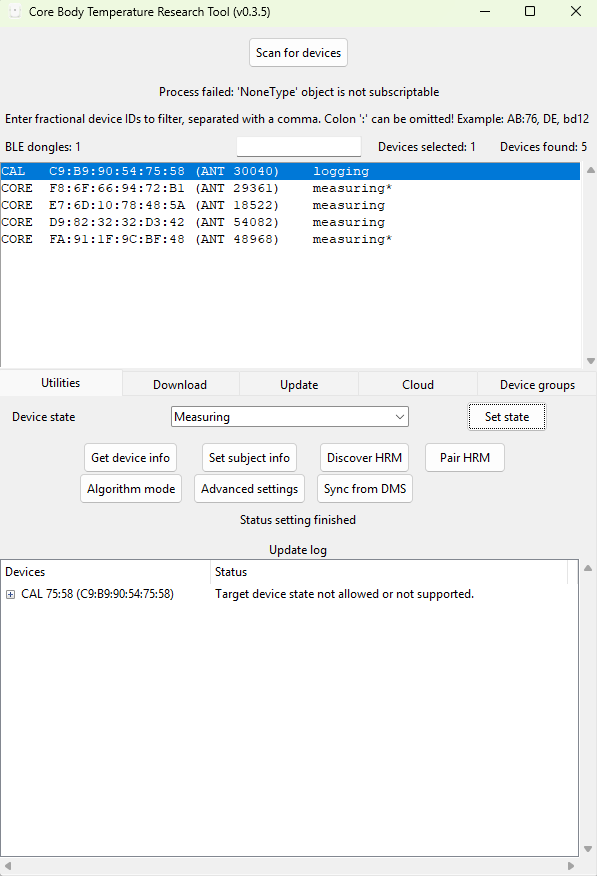
Task: Select CORE device D9:82:32:32:D3:42
Action: coord(290,222)
